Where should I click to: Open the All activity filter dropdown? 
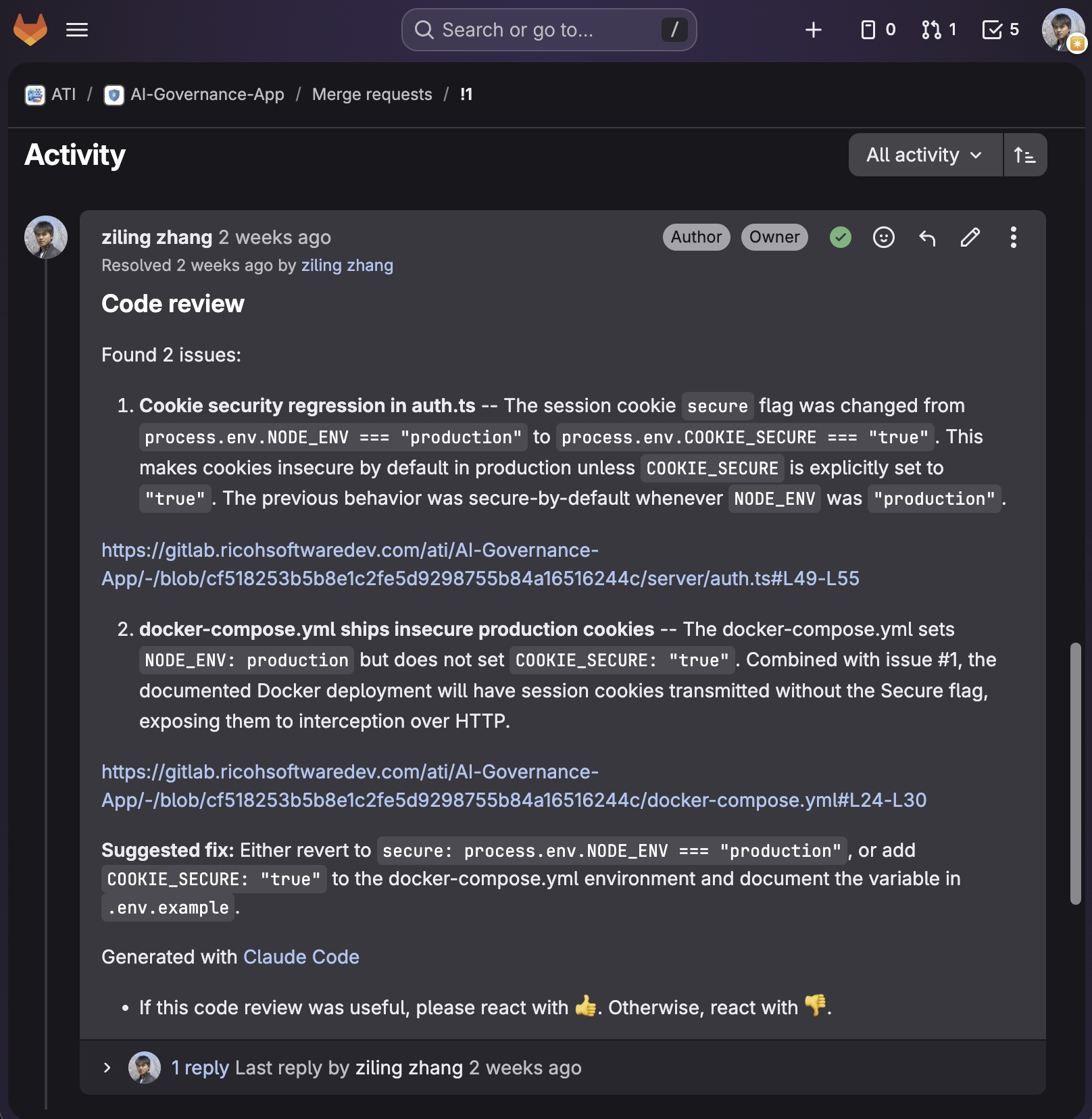pos(924,155)
